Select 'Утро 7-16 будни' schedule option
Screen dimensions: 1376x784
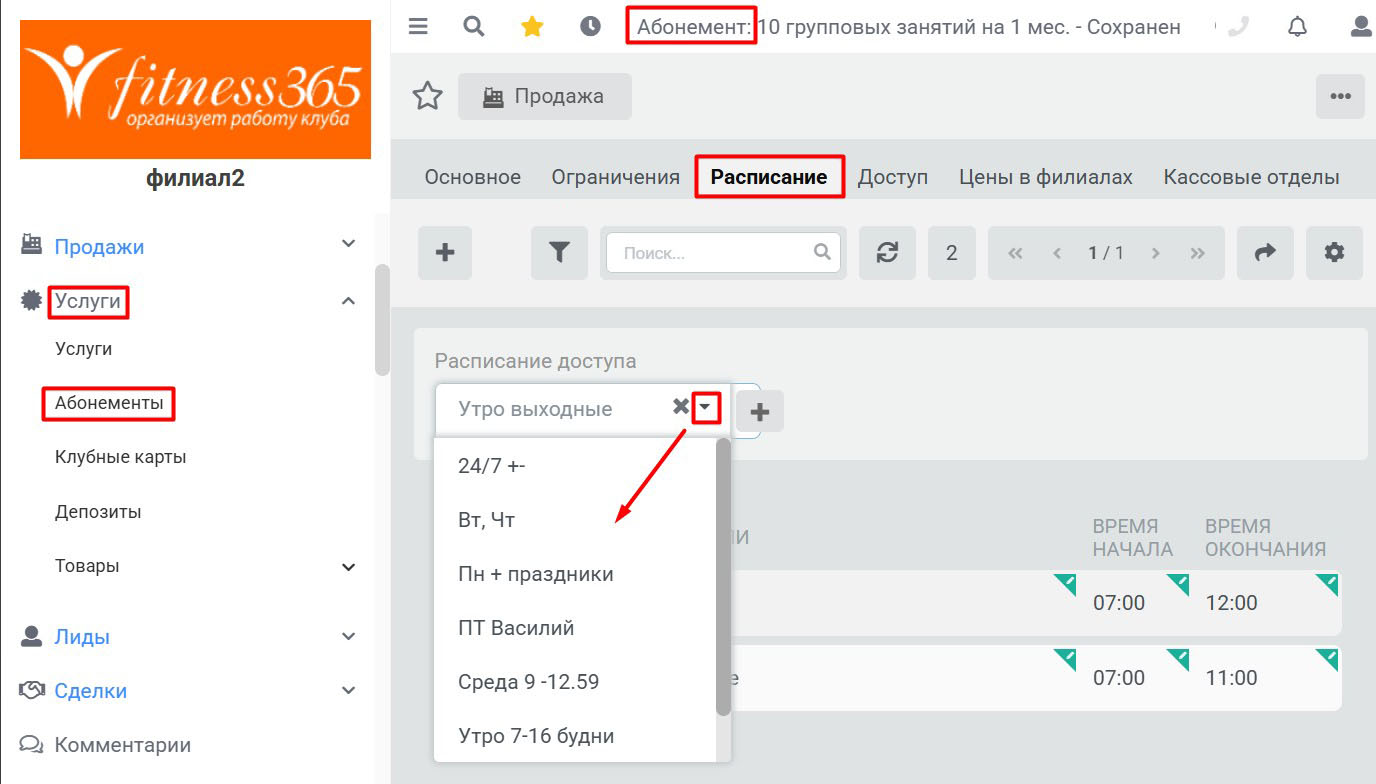576,736
